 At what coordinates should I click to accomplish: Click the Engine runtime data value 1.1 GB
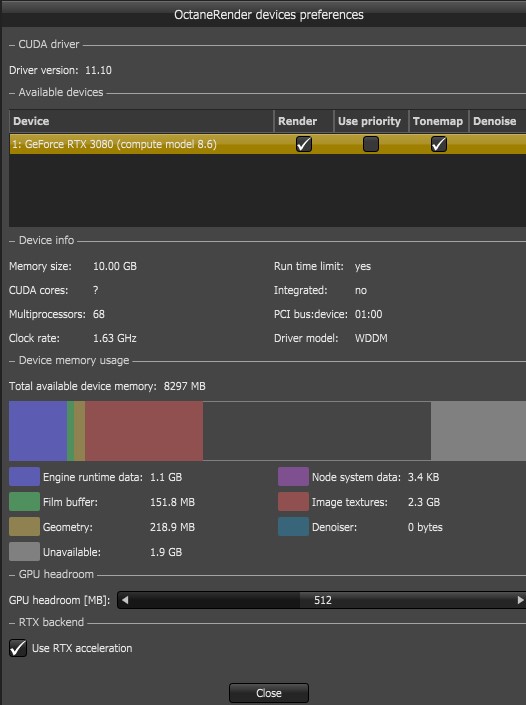pyautogui.click(x=166, y=477)
